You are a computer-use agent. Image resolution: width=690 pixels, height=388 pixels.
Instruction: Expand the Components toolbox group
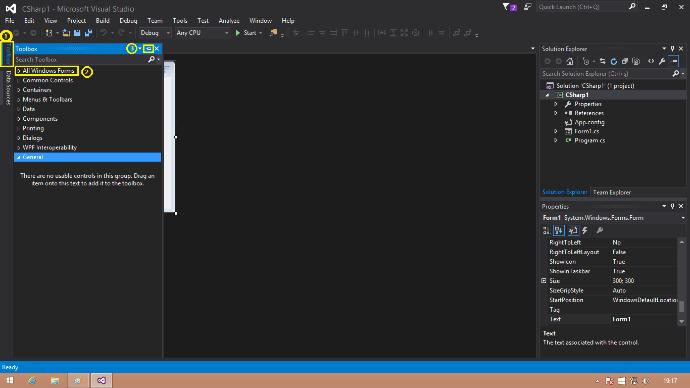[18, 119]
